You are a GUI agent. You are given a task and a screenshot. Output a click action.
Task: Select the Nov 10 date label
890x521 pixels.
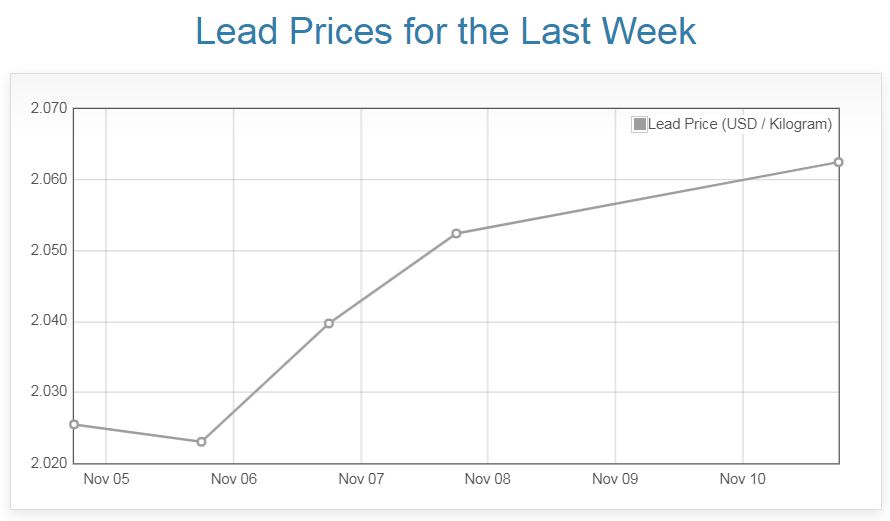coord(743,479)
